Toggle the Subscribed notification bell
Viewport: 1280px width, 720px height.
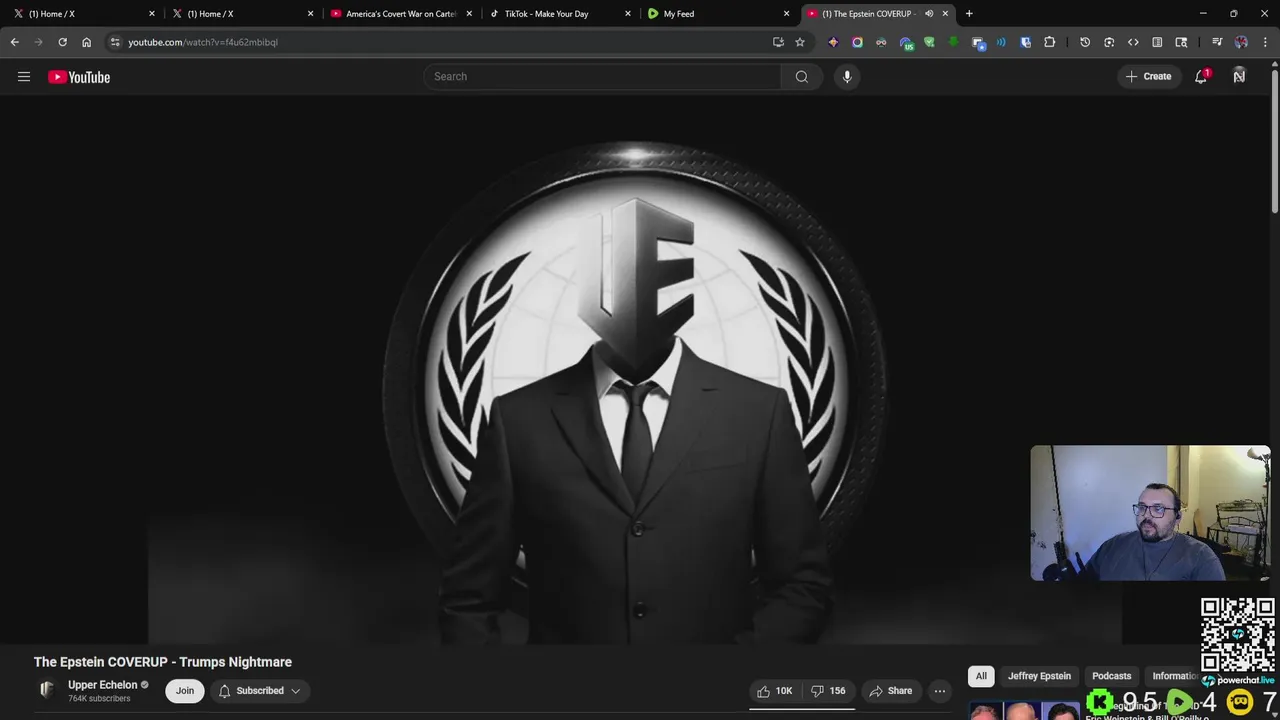[x=224, y=691]
